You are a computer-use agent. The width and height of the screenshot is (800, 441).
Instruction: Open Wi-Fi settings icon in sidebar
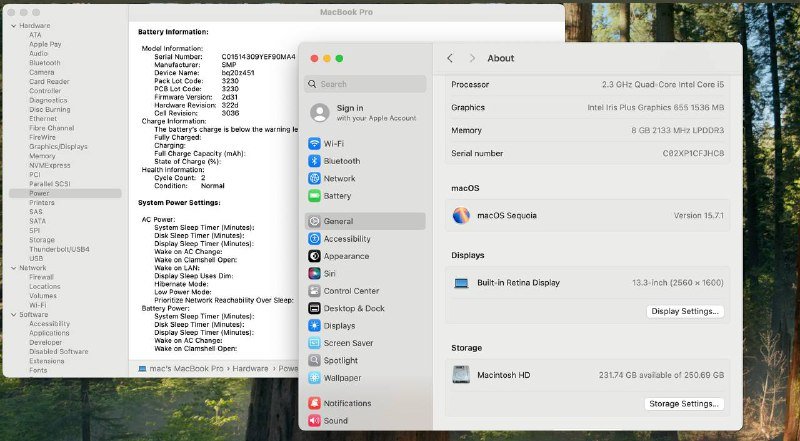click(314, 143)
